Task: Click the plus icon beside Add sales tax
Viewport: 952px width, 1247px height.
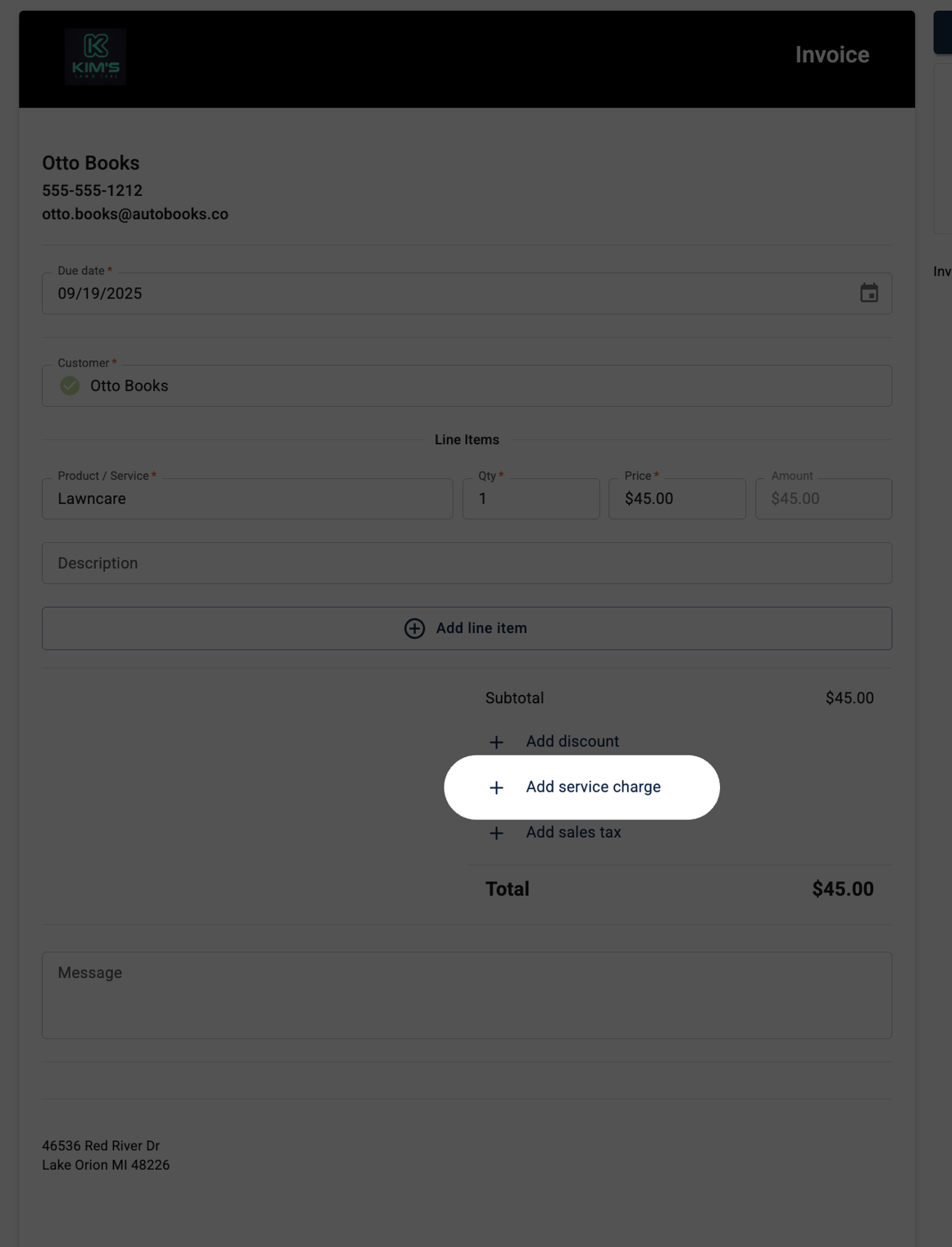Action: (x=496, y=834)
